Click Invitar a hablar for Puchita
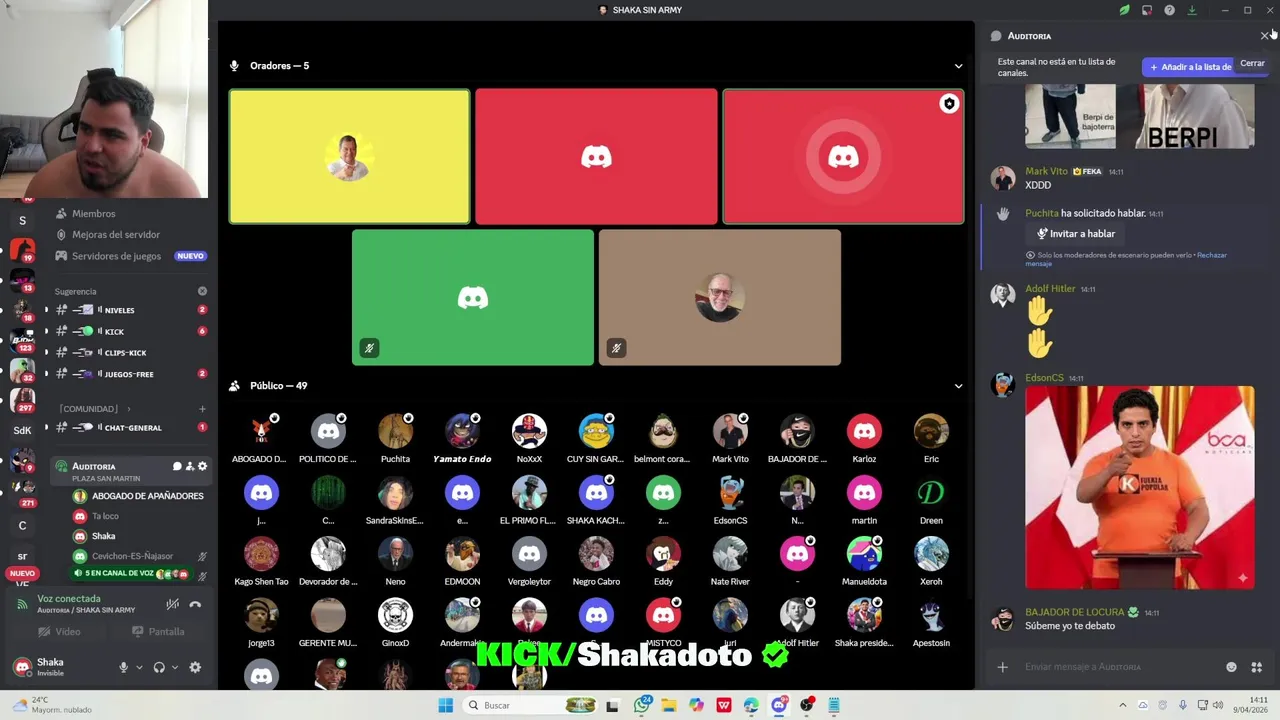This screenshot has height=720, width=1280. pos(1076,234)
